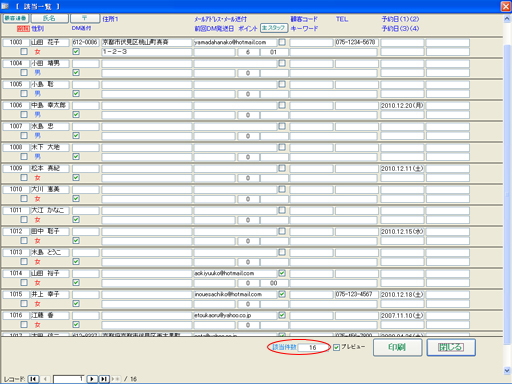The height and width of the screenshot is (384, 512).
Task: Click the 女 gender field for customer 1011
Action: 37,220
